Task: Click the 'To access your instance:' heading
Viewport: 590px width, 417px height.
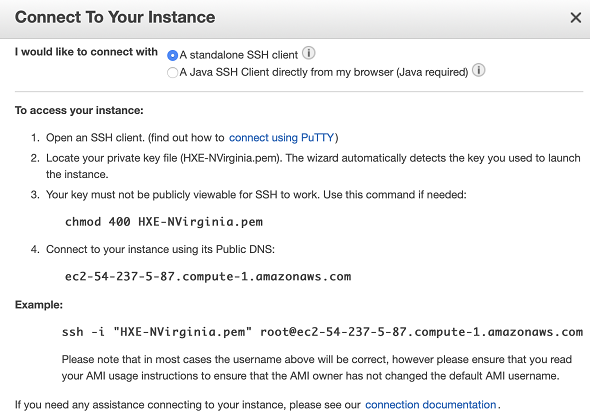Action: click(79, 111)
